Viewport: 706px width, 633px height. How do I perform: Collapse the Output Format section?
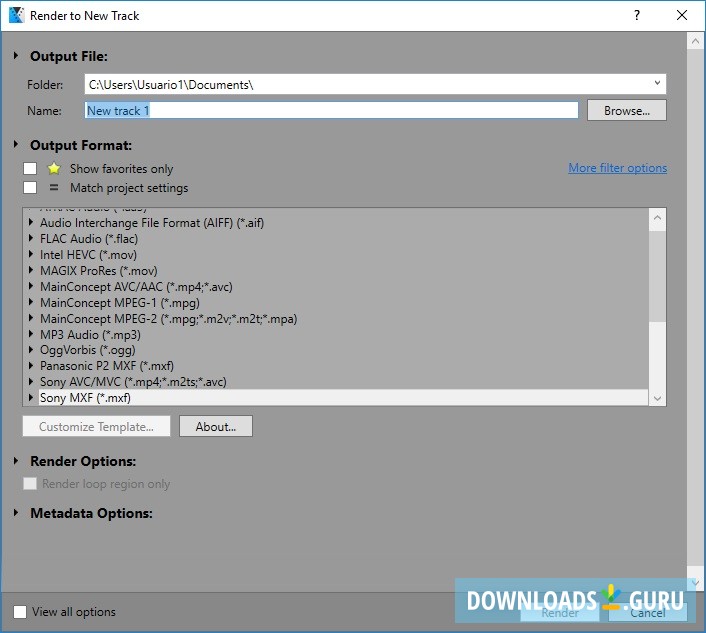click(x=16, y=144)
